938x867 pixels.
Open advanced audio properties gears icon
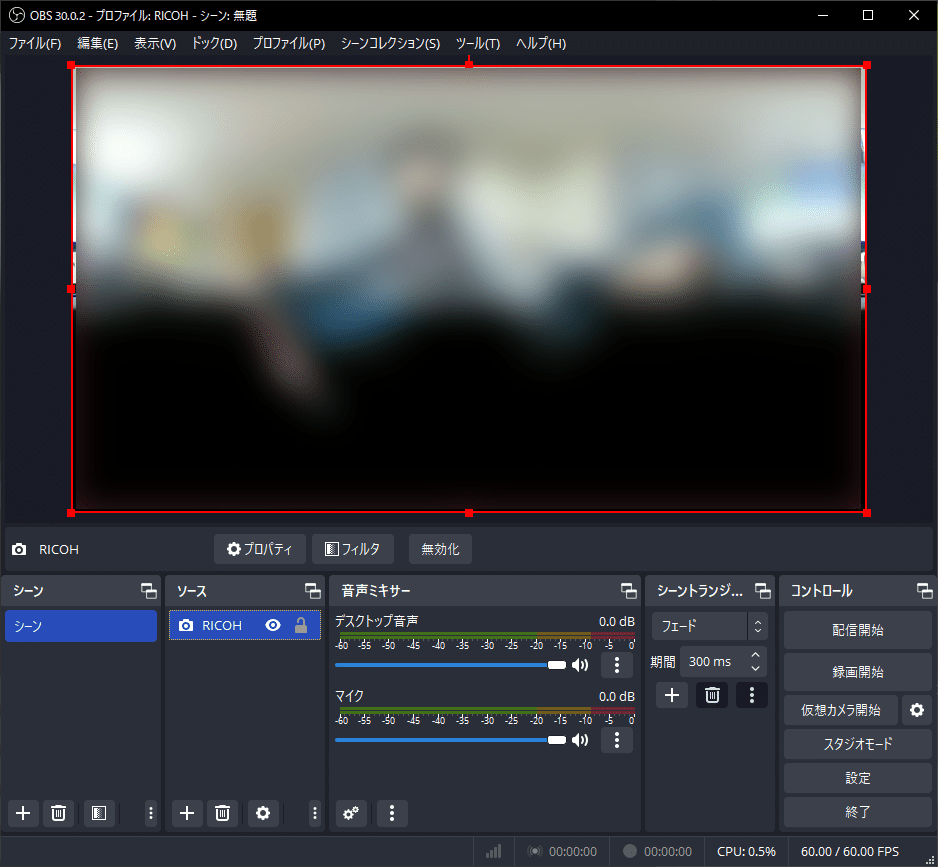pos(351,813)
